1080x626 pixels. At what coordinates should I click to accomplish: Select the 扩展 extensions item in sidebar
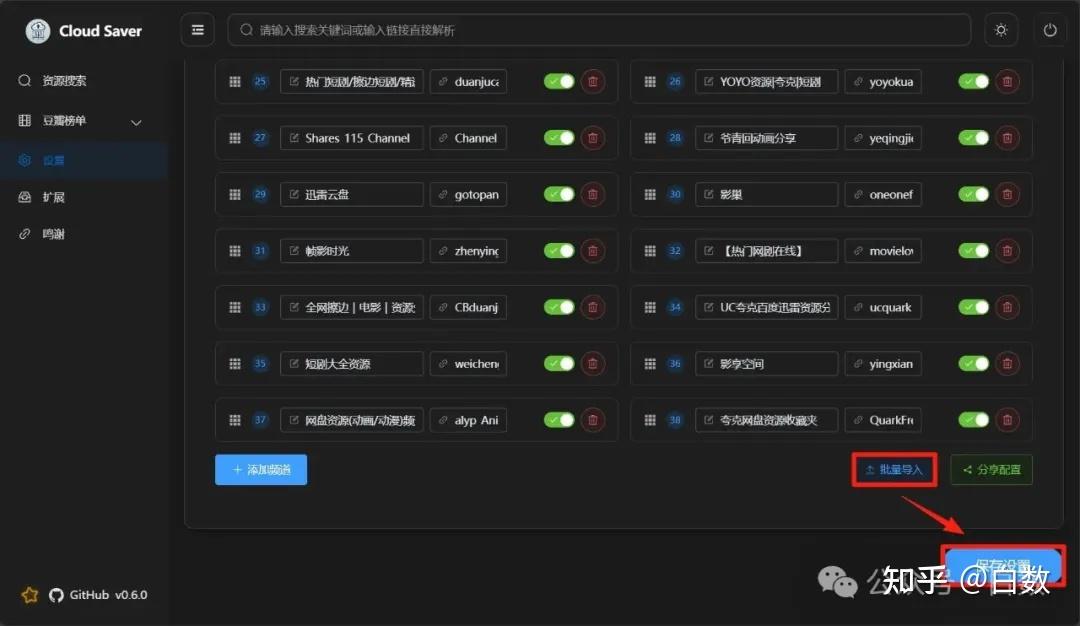pyautogui.click(x=55, y=196)
